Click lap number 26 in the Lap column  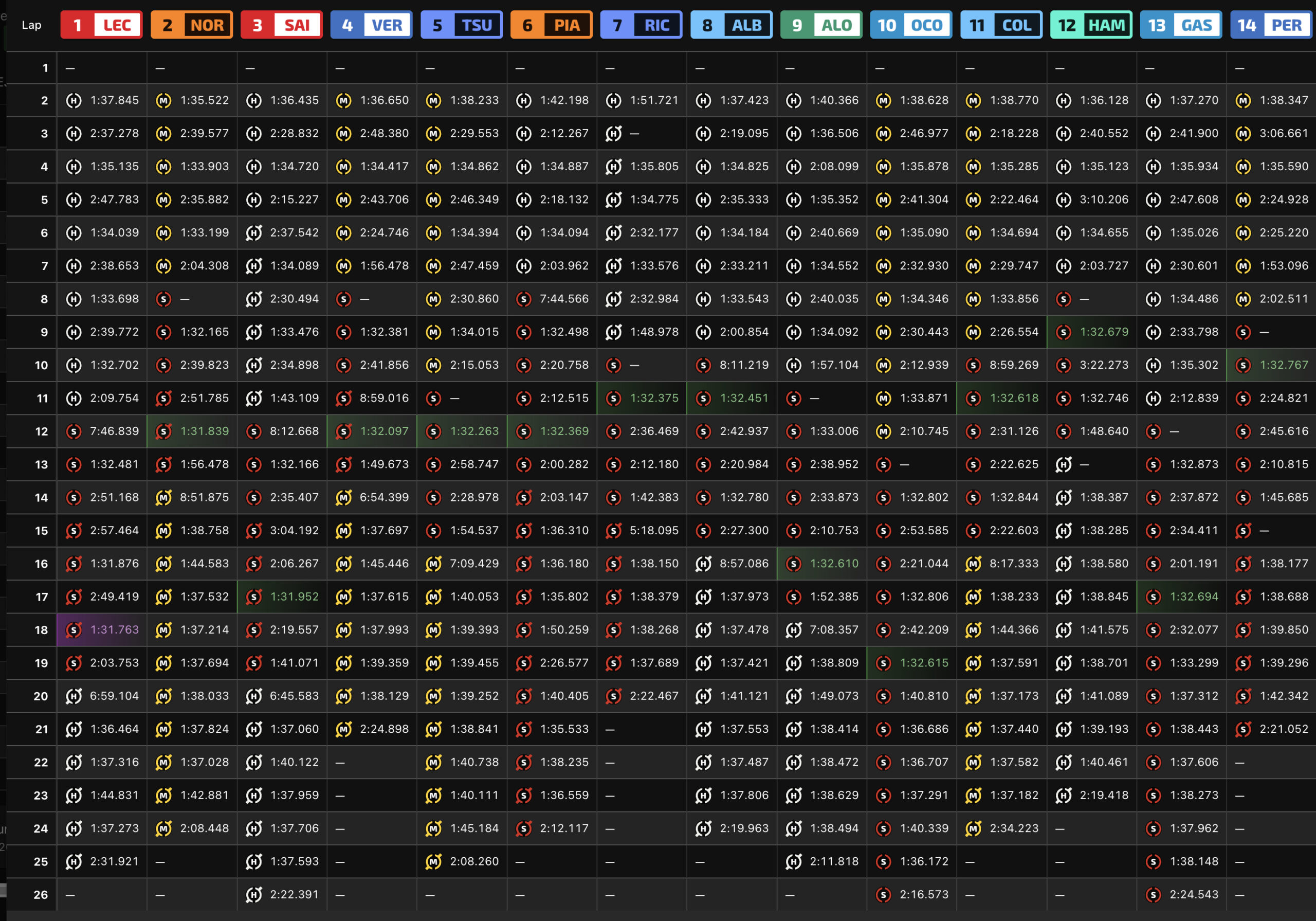click(41, 895)
